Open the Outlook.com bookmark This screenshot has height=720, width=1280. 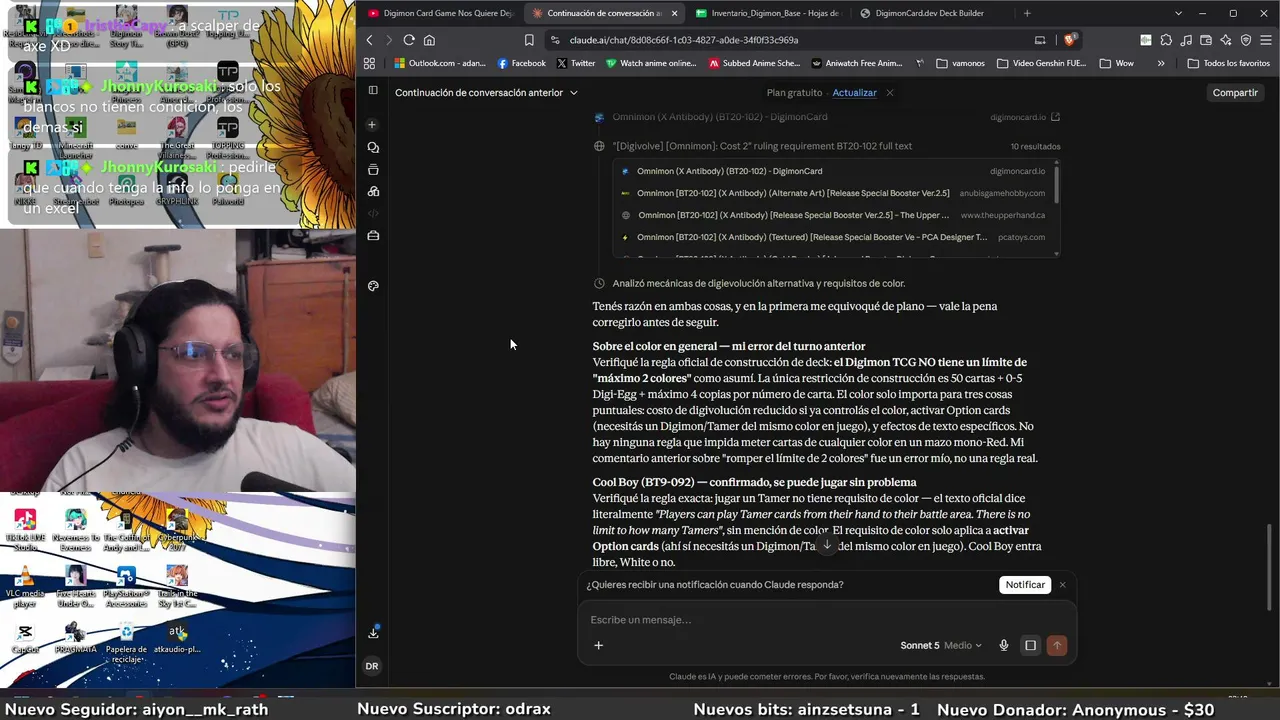pyautogui.click(x=440, y=63)
